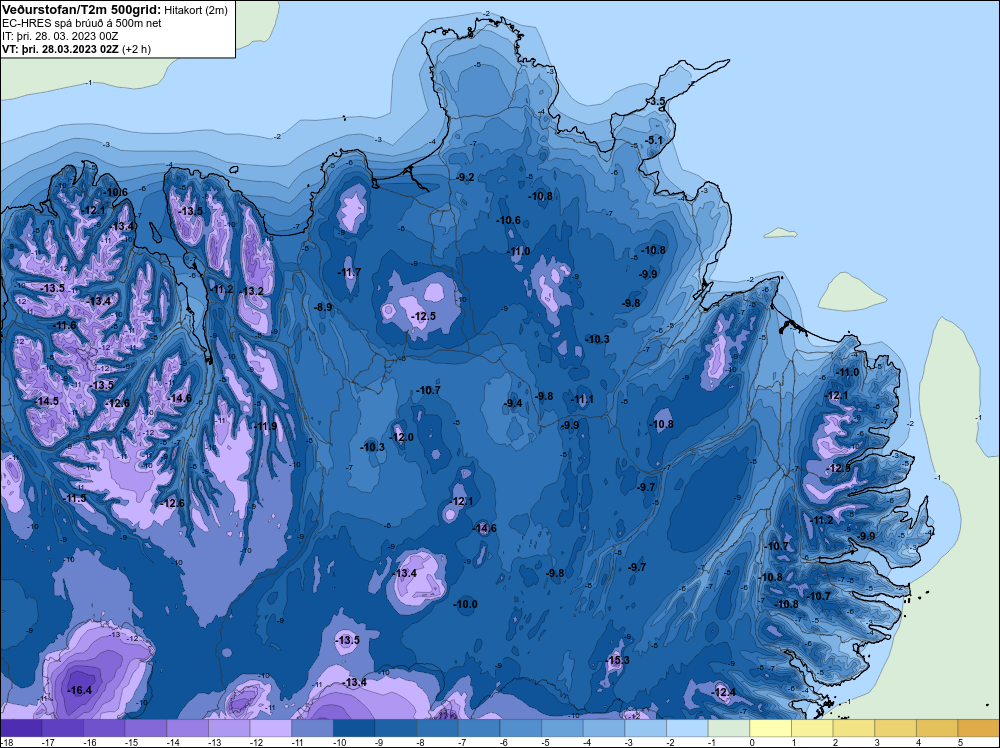
Task: Click legend swatch between -11 and -10
Action: (312, 728)
